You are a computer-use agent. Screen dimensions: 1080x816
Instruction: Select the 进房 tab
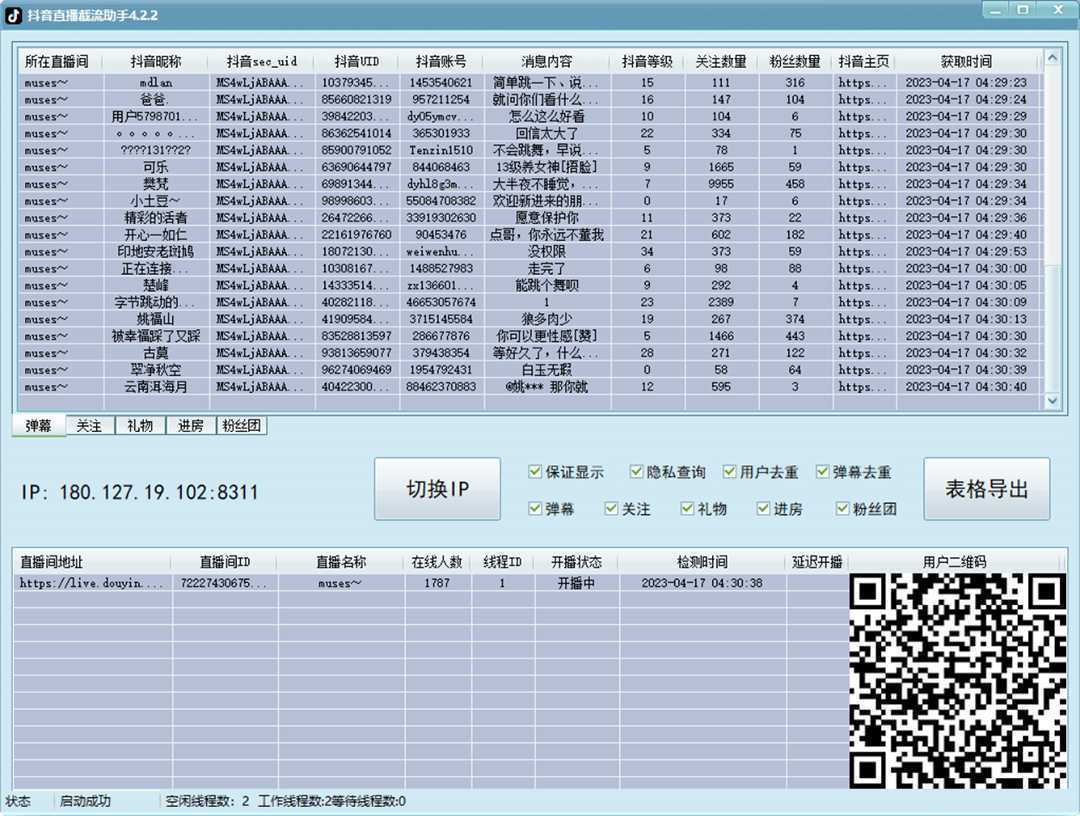click(190, 425)
